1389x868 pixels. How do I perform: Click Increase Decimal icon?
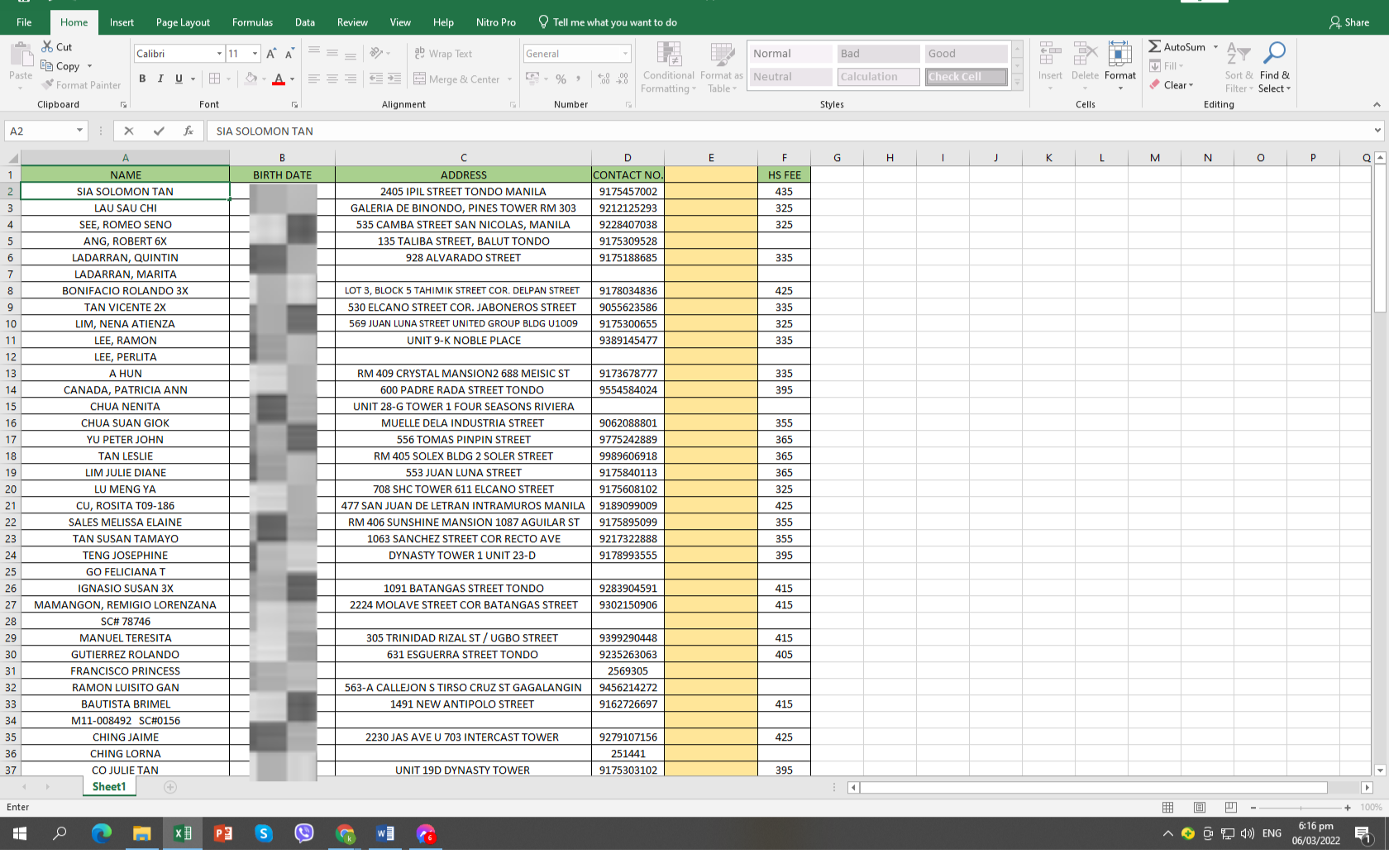pyautogui.click(x=604, y=79)
